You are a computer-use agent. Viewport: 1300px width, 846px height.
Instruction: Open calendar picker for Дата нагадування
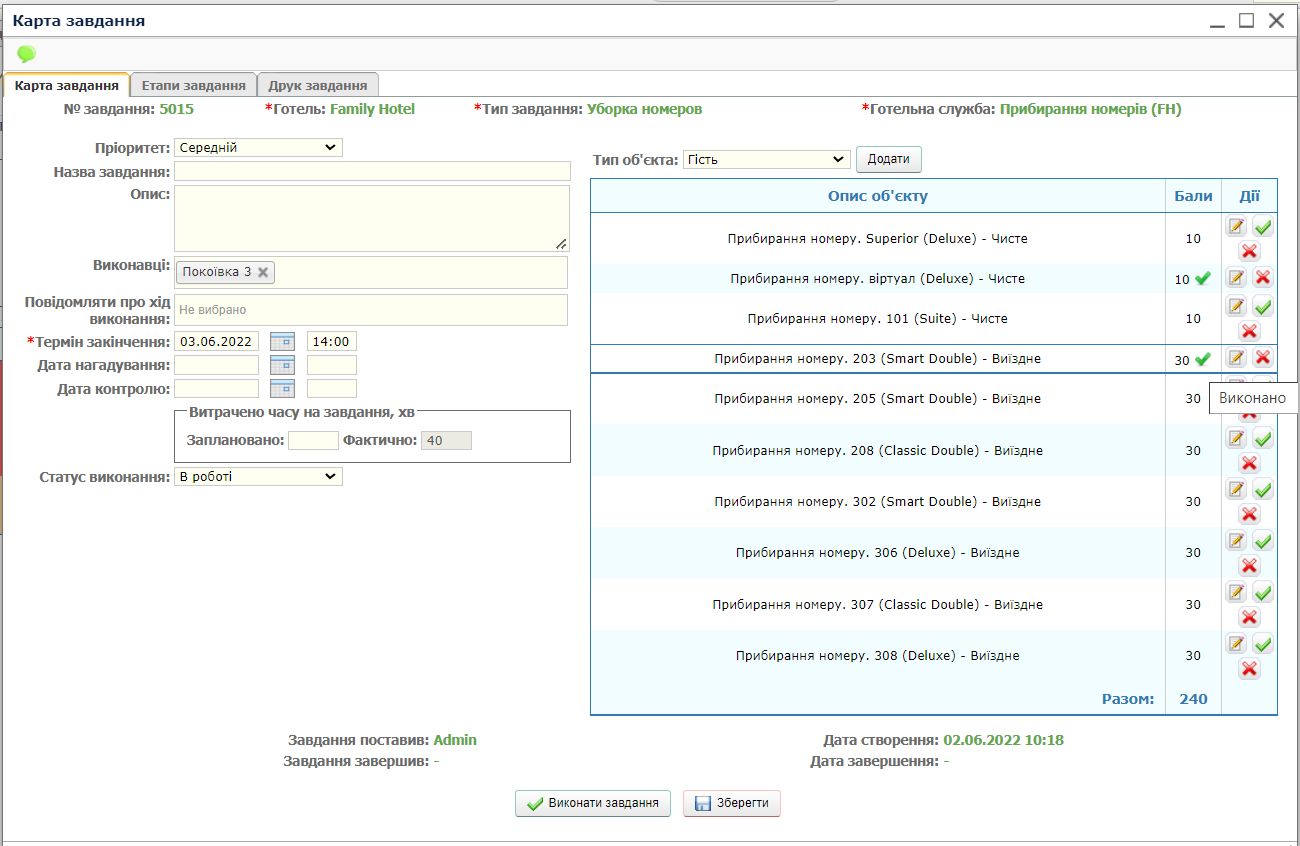coord(282,365)
